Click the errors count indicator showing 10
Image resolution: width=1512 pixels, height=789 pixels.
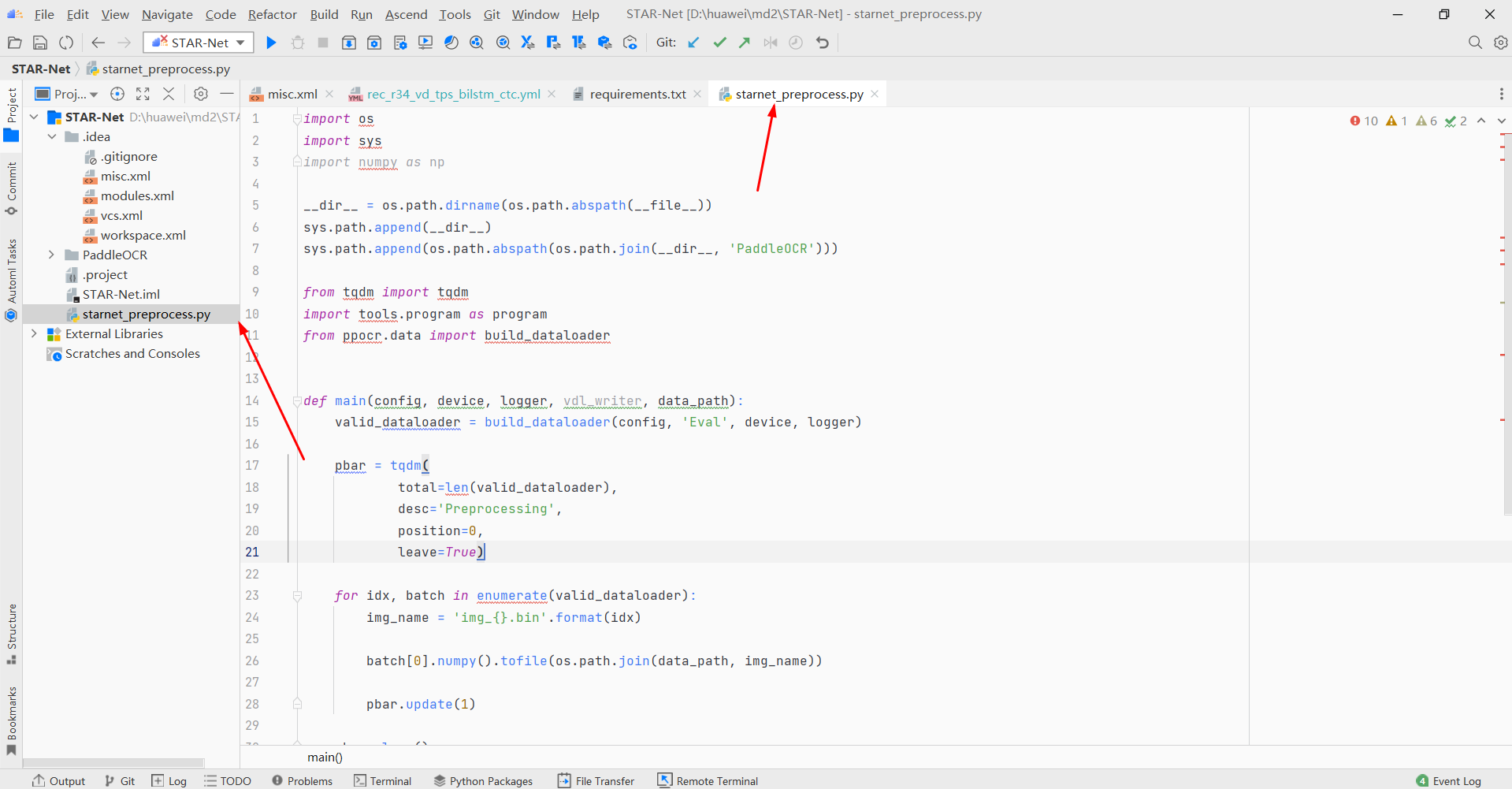1364,121
